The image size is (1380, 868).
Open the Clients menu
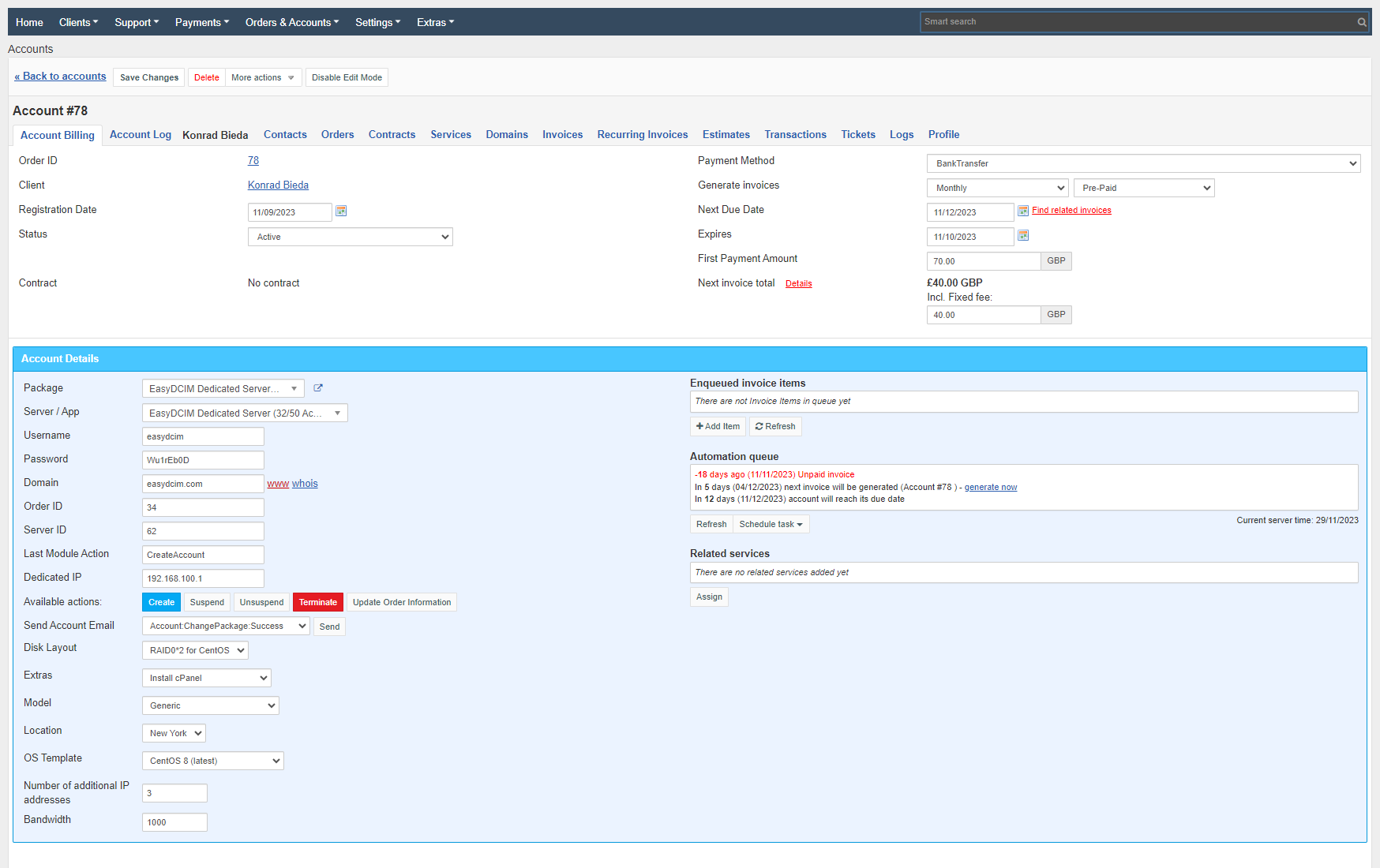click(x=79, y=22)
